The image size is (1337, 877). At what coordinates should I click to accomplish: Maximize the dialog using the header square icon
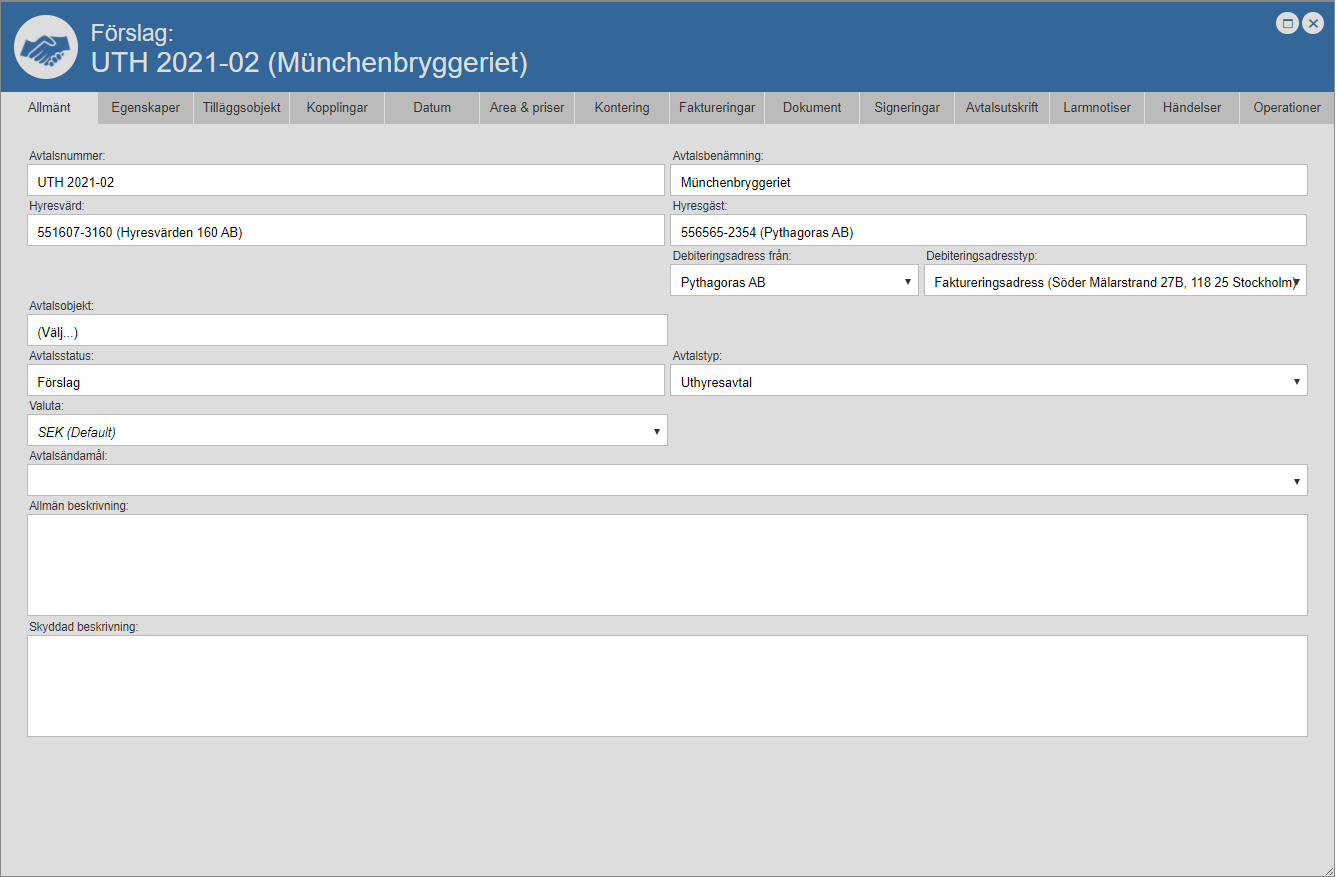click(x=1288, y=23)
